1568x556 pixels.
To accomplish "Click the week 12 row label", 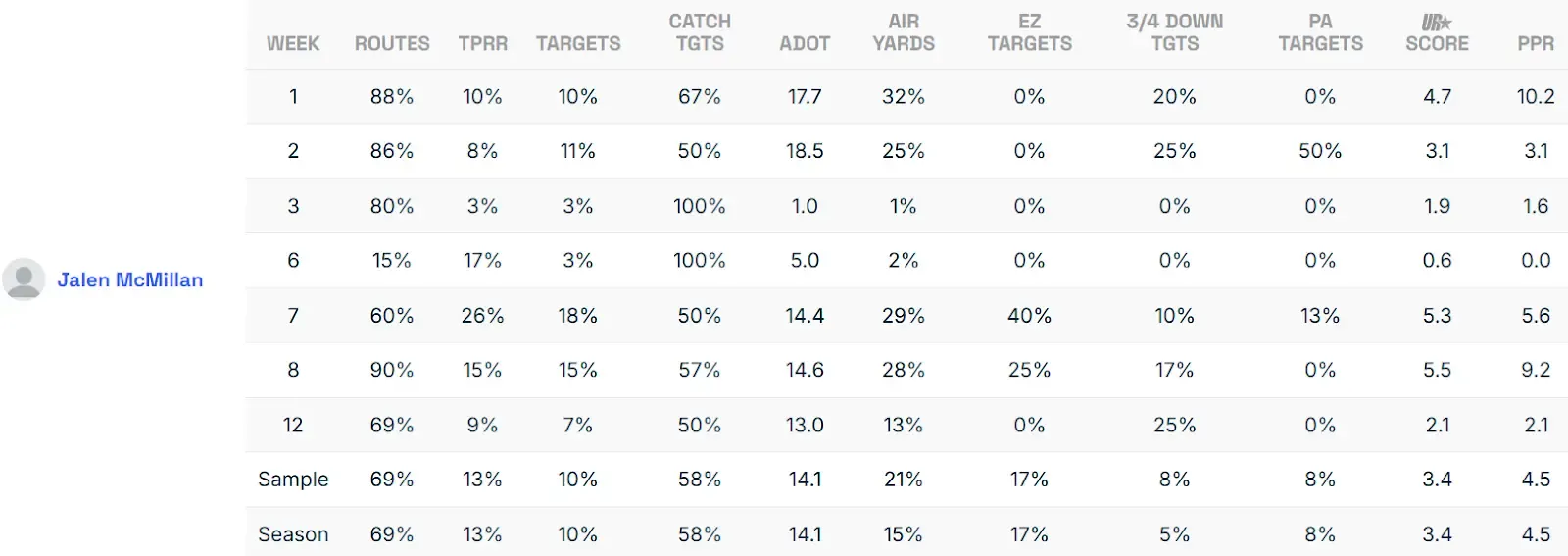I will click(x=293, y=425).
